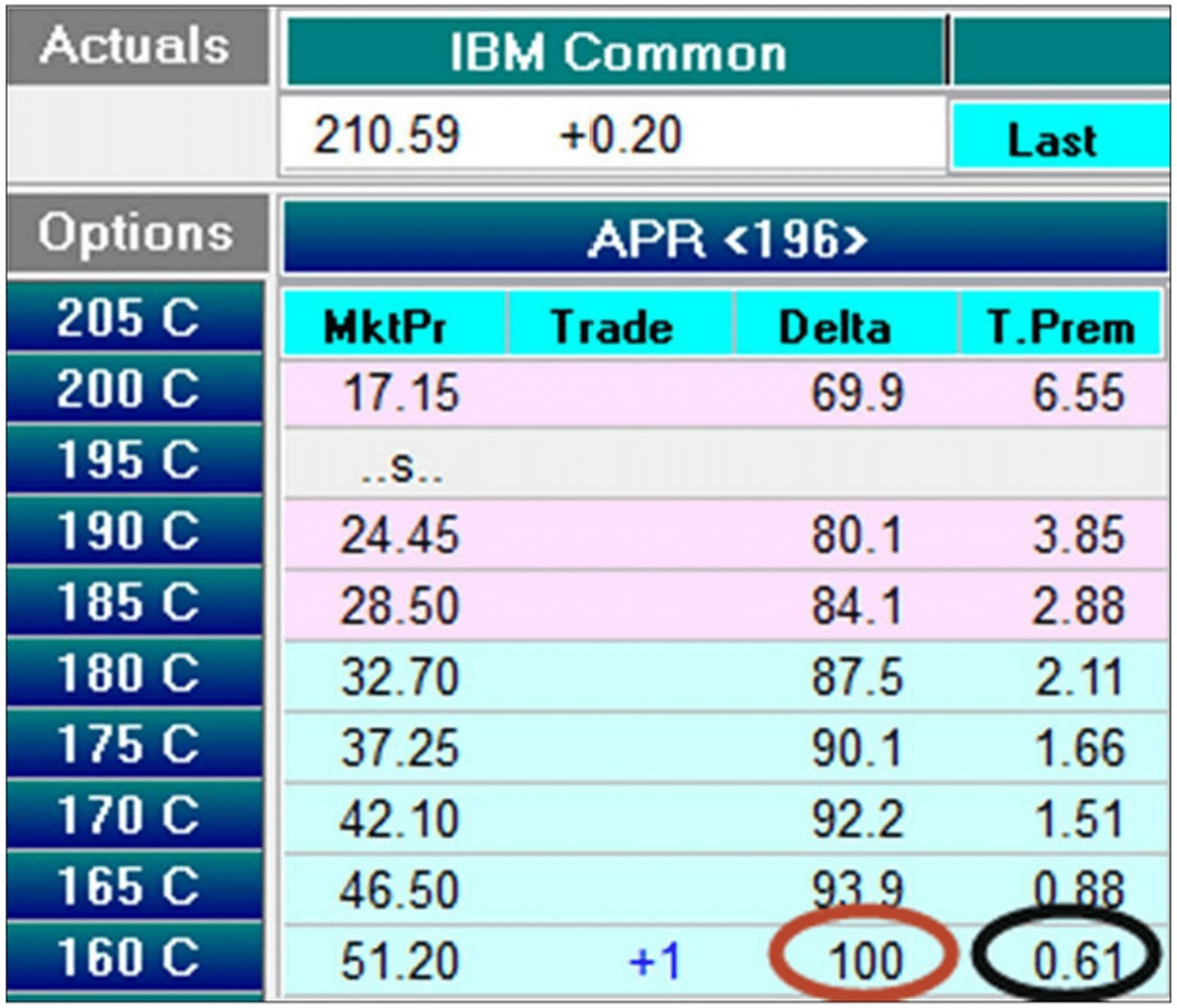Click the Trade cell in the 200 C row
The height and width of the screenshot is (1008, 1177).
(620, 392)
